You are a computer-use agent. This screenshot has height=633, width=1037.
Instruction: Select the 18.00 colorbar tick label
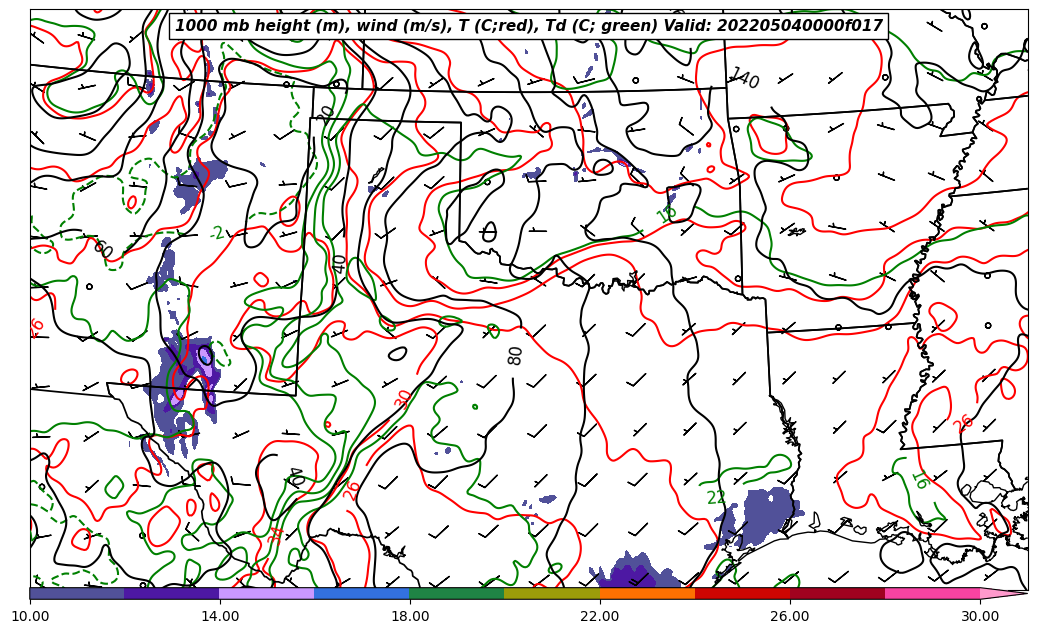pos(410,616)
